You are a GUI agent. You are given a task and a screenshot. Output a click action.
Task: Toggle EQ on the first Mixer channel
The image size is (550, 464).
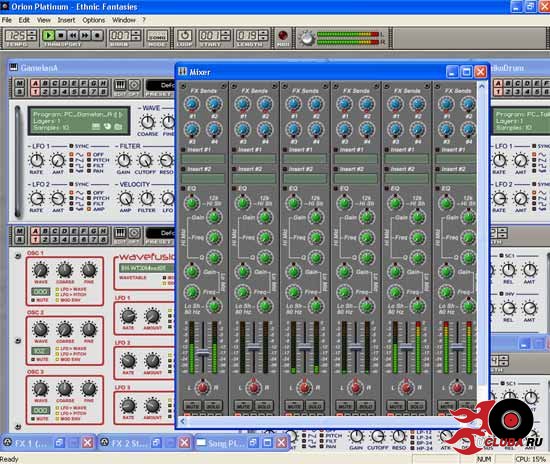click(x=183, y=189)
